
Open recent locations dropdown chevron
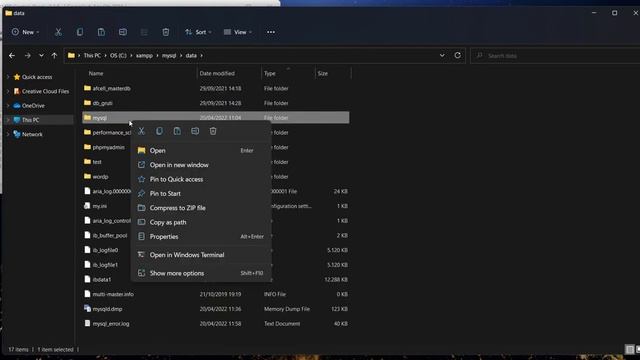tap(41, 56)
